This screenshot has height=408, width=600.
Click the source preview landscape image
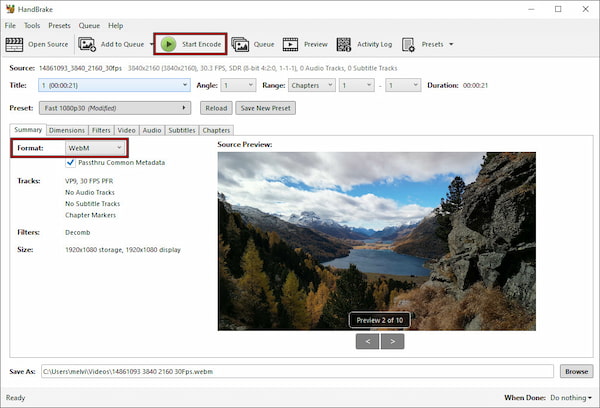[x=377, y=241]
